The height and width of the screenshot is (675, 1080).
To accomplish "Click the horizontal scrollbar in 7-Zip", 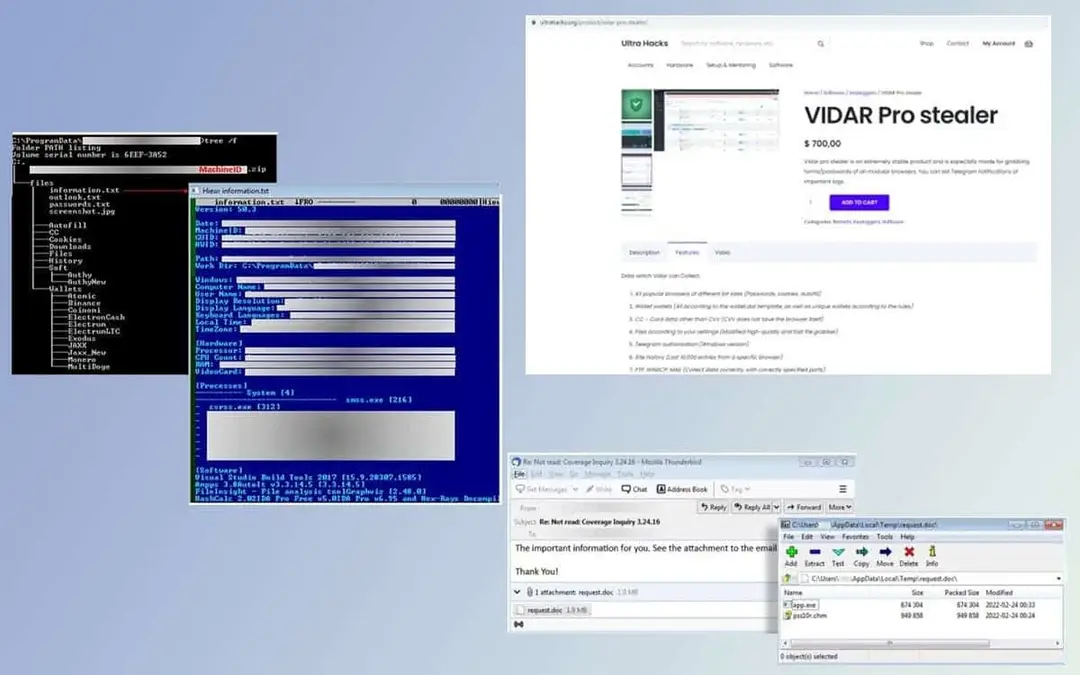I will (890, 643).
